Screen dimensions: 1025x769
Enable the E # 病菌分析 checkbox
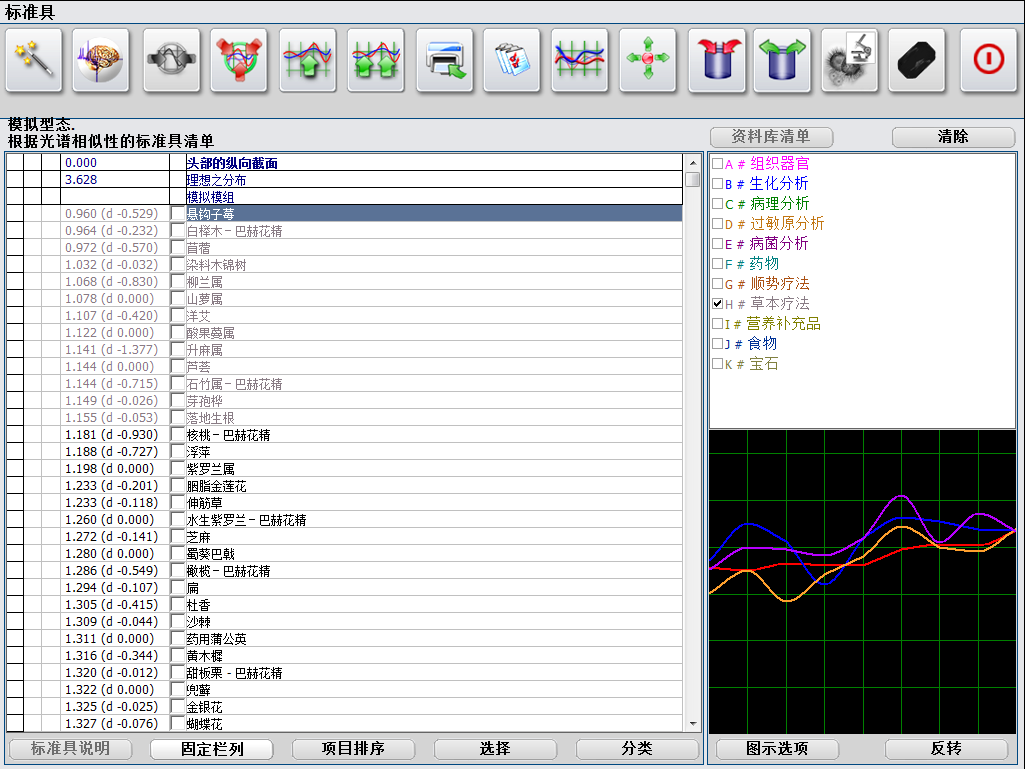pos(717,244)
